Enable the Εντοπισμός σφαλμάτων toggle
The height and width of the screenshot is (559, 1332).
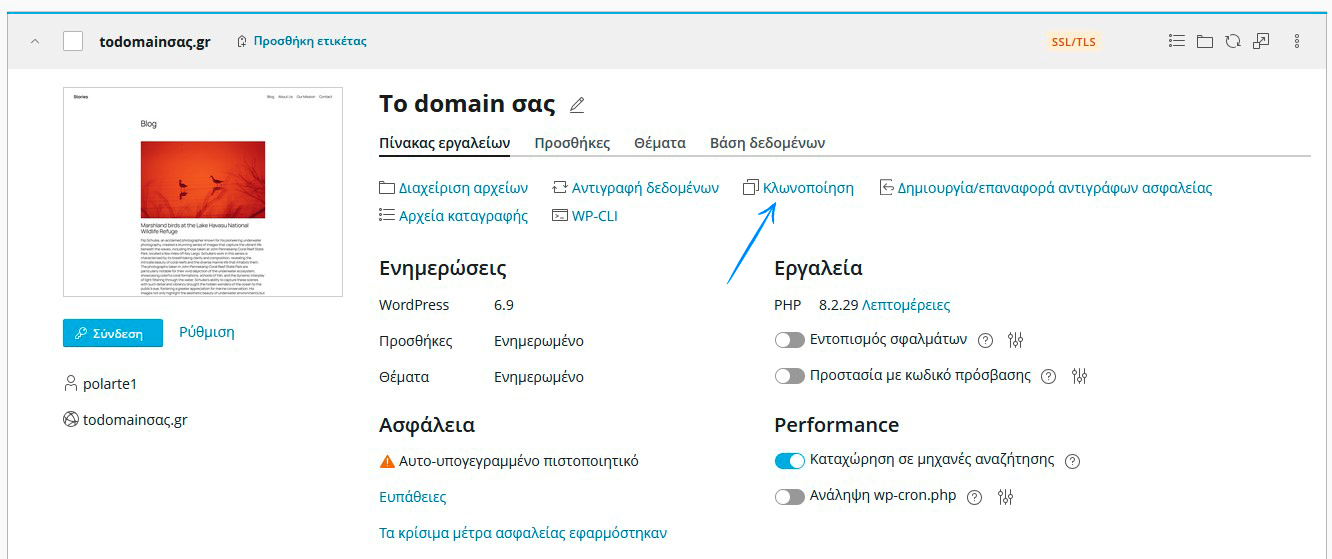tap(790, 340)
